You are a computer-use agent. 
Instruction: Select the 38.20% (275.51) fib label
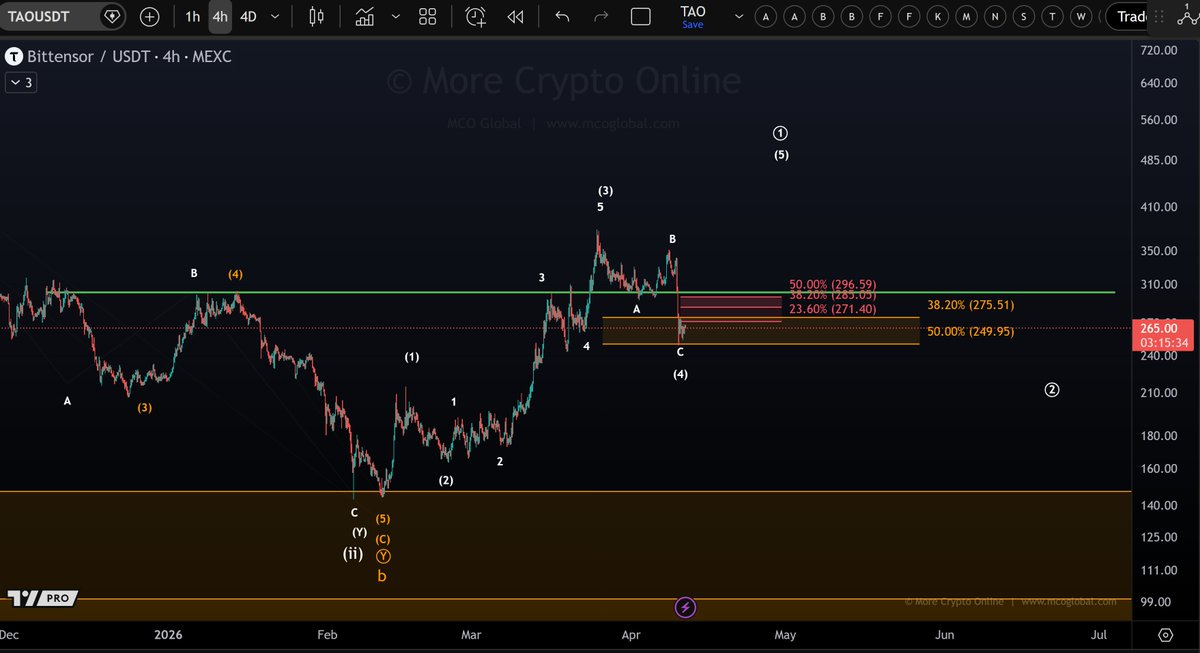tap(970, 305)
